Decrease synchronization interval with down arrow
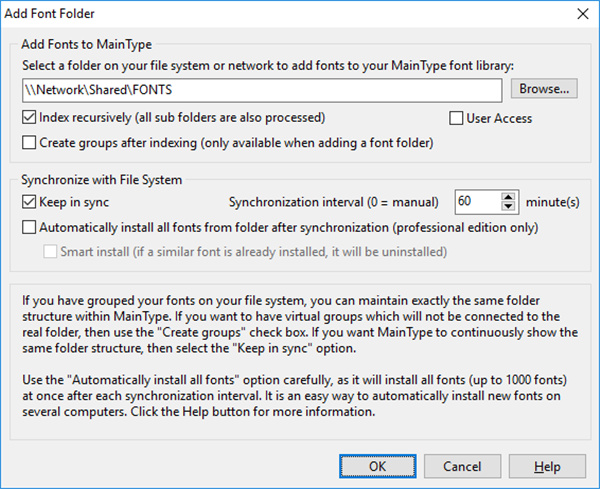The height and width of the screenshot is (489, 600). pyautogui.click(x=509, y=206)
